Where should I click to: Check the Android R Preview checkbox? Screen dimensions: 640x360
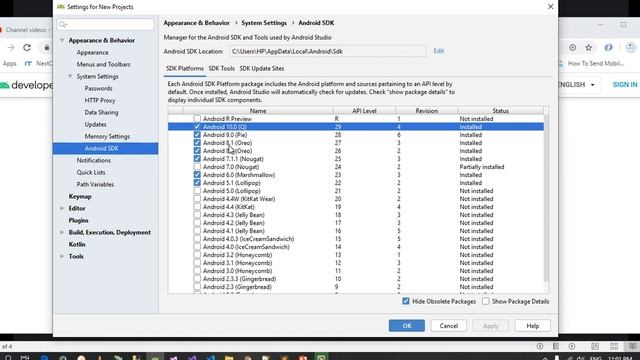click(197, 119)
